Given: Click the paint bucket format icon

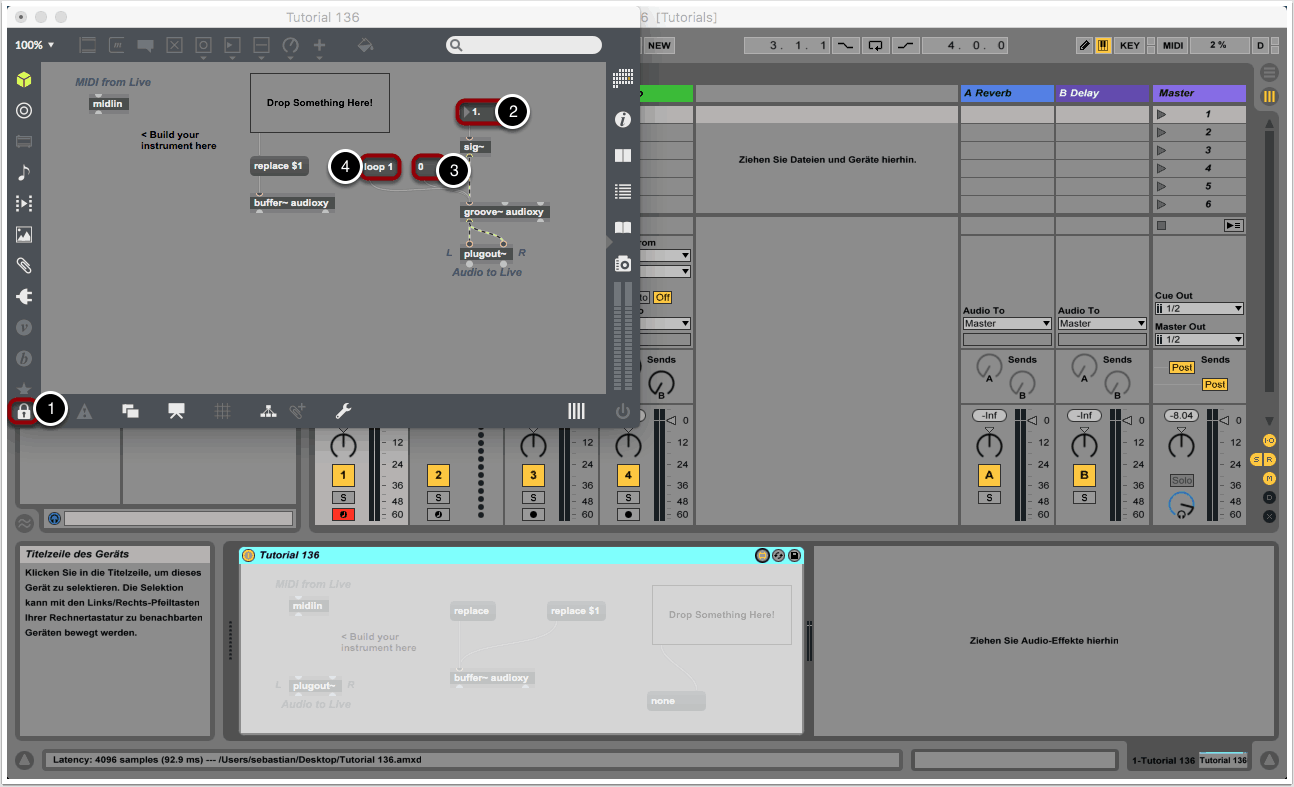Looking at the screenshot, I should [x=366, y=45].
